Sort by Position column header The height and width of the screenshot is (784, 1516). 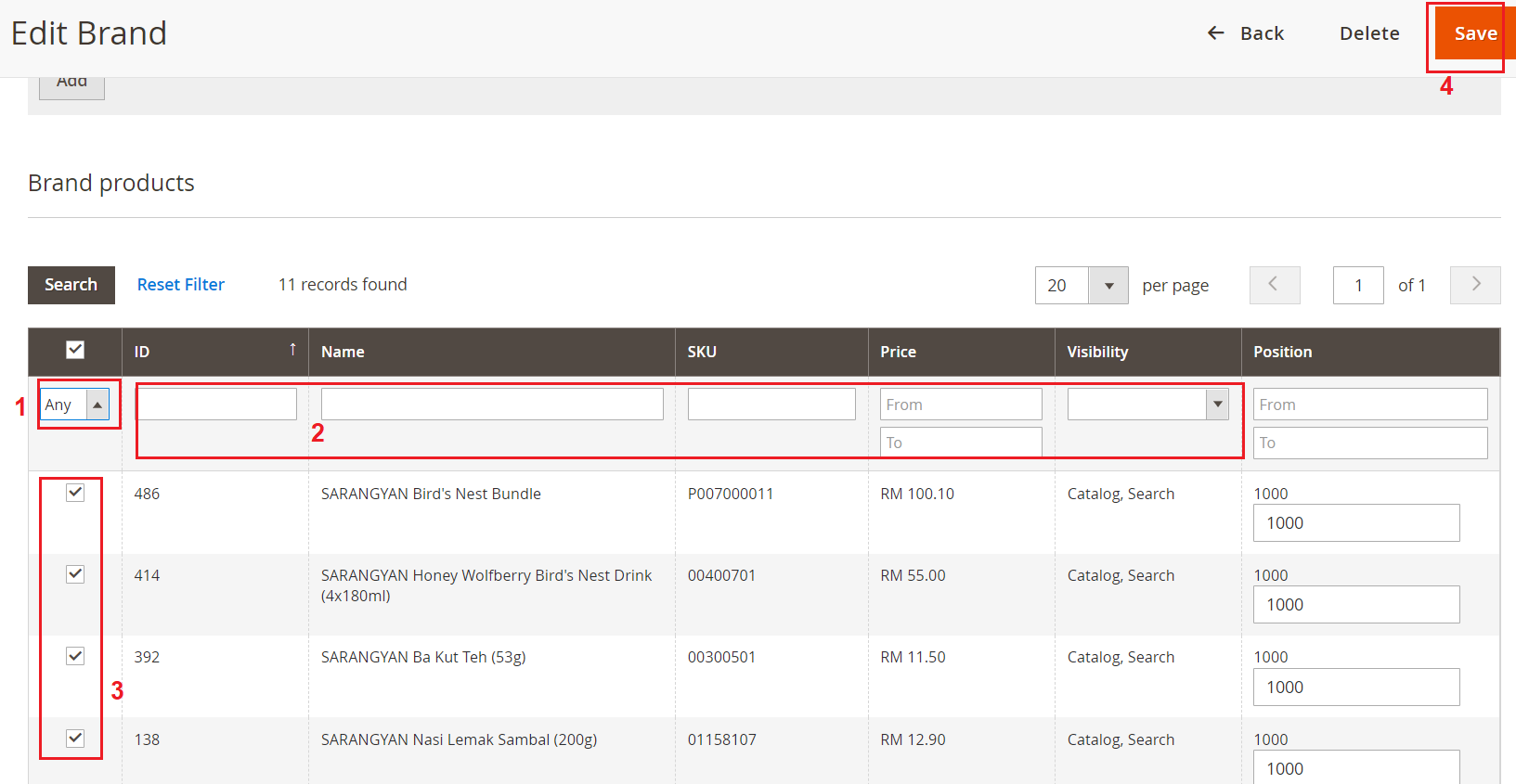pos(1282,352)
